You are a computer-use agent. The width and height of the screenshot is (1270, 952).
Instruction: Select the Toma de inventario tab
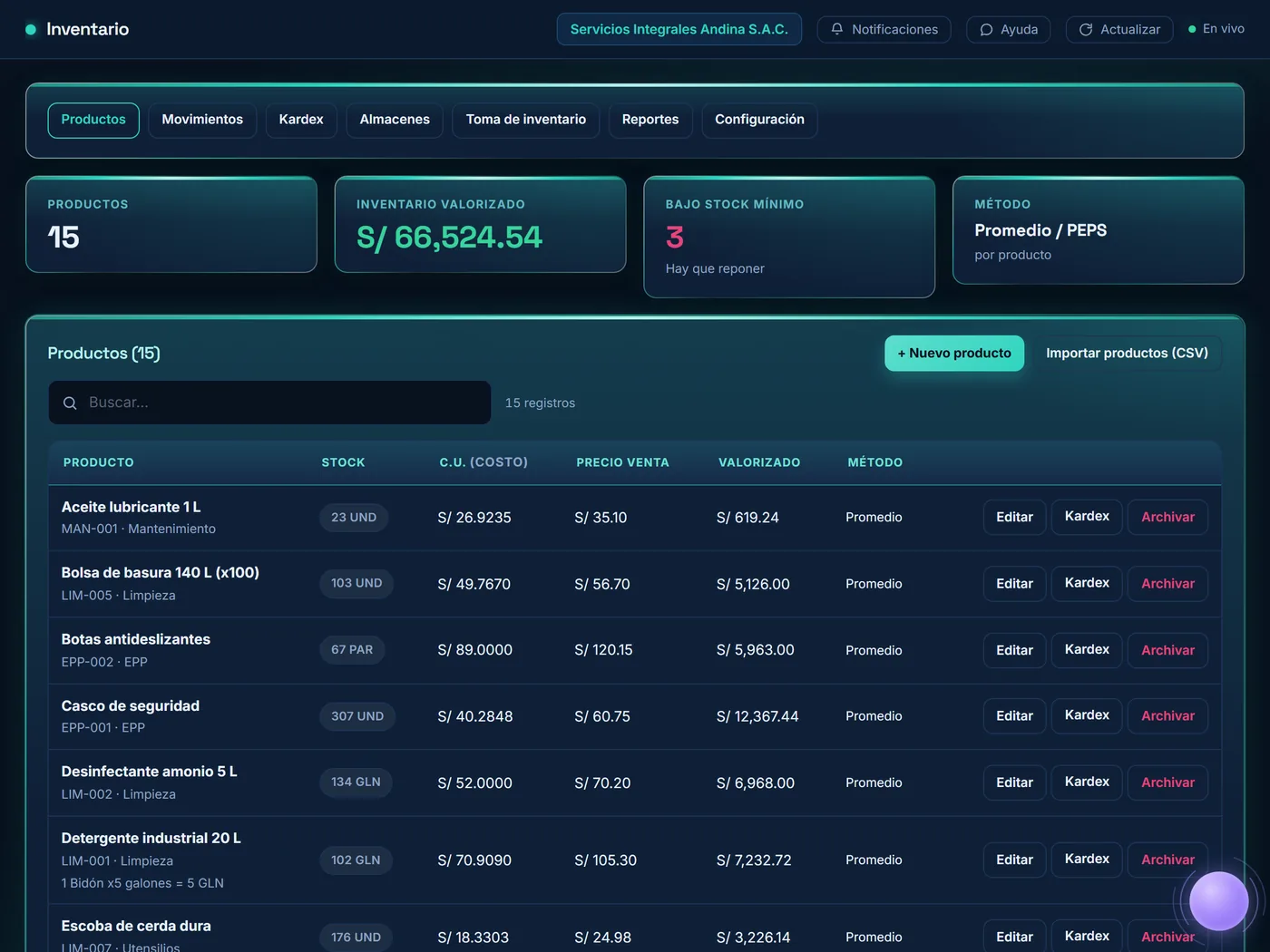526,120
